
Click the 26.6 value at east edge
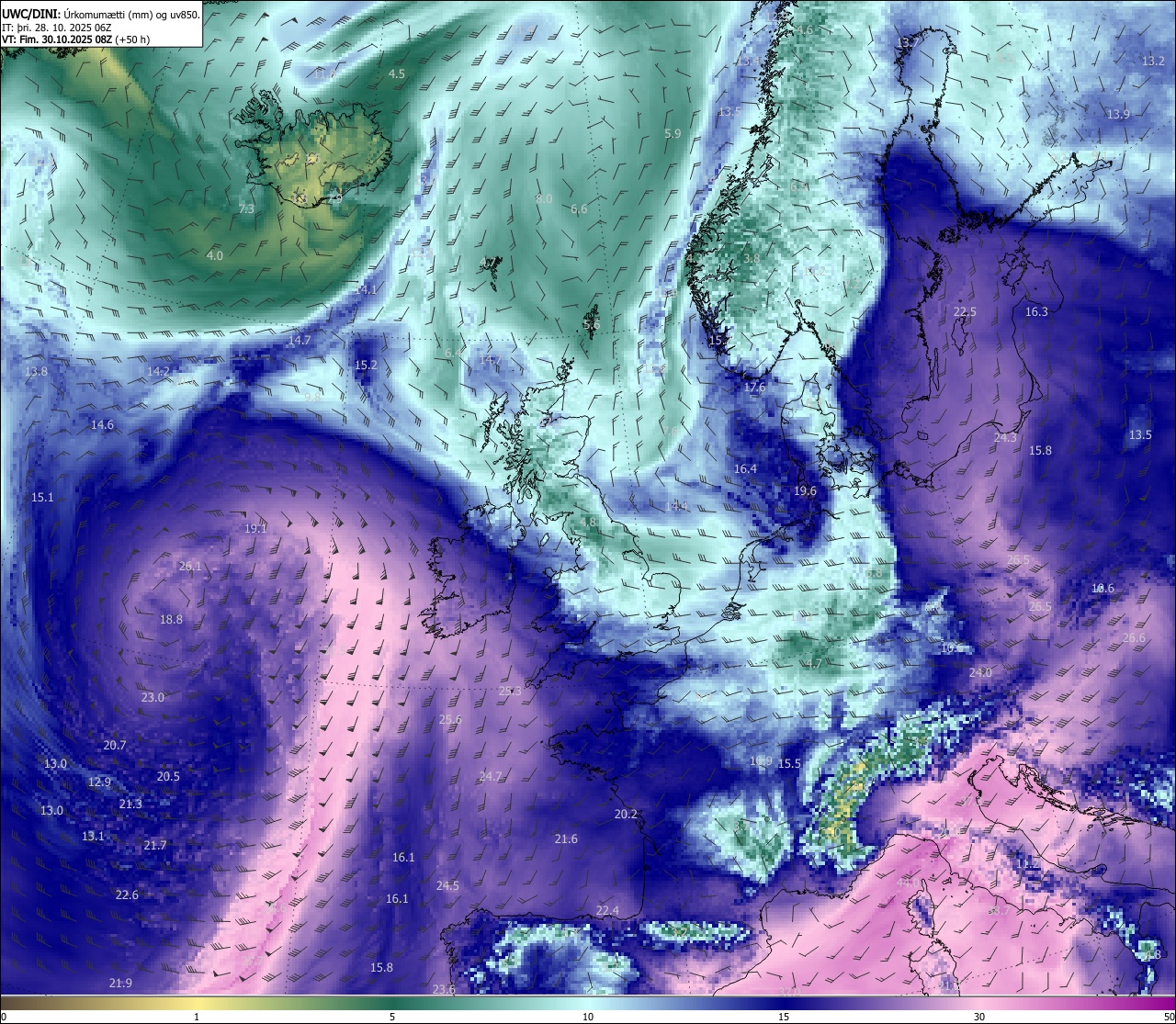tap(1134, 638)
